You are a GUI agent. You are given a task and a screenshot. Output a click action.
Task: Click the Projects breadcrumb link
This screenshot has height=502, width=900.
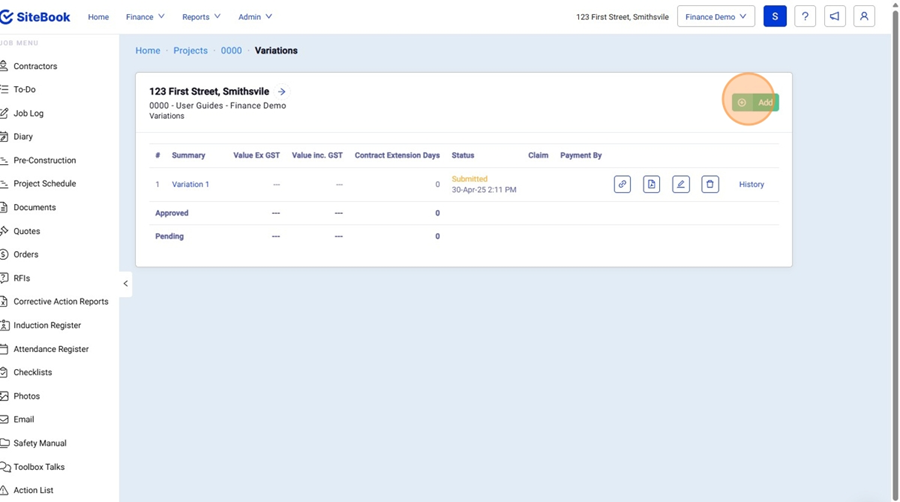point(190,50)
